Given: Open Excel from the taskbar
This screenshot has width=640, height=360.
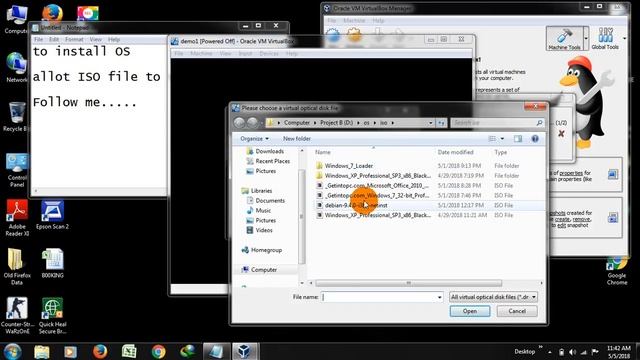Looking at the screenshot, I should point(129,351).
